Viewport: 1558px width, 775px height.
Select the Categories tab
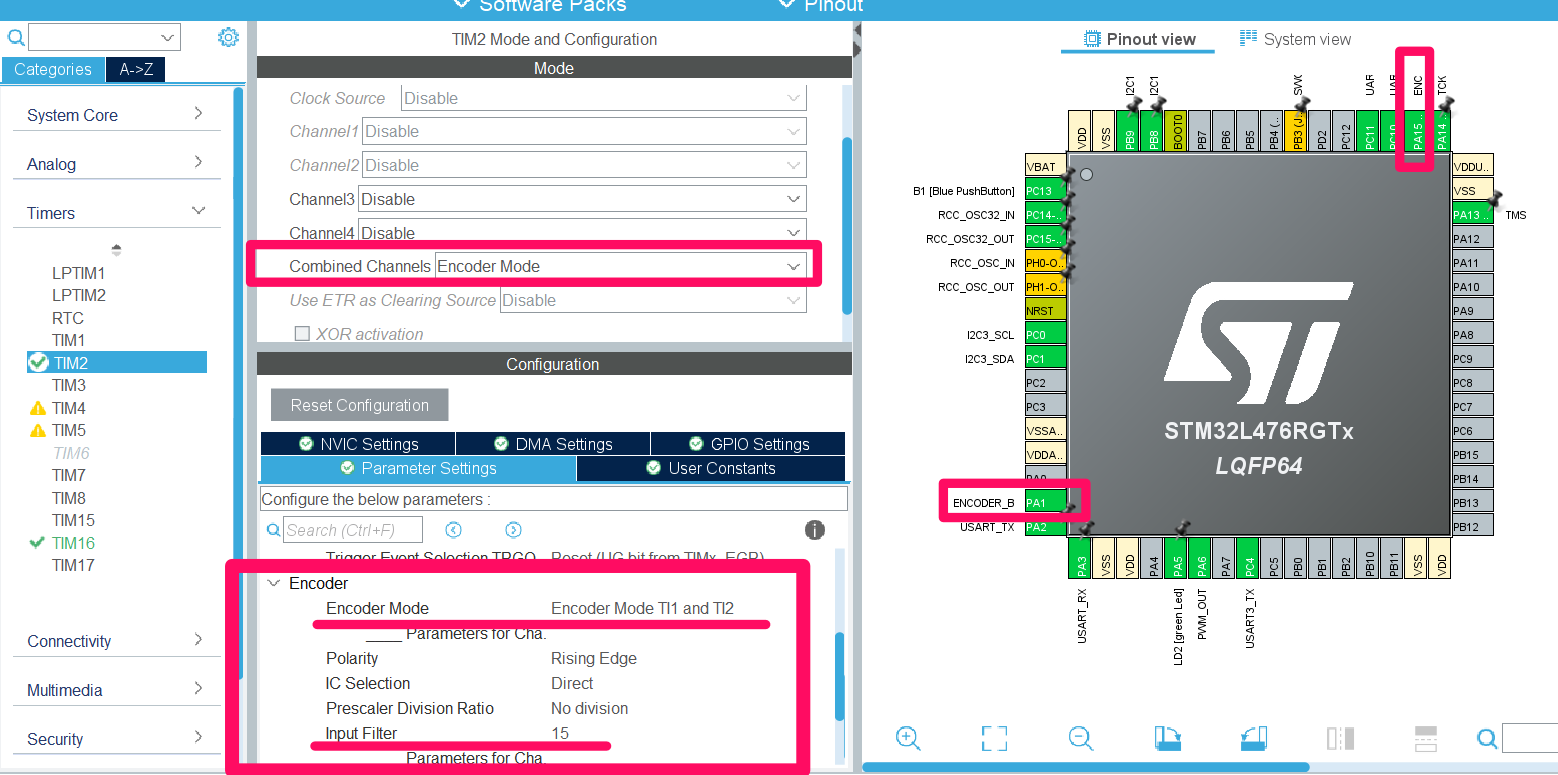[53, 69]
